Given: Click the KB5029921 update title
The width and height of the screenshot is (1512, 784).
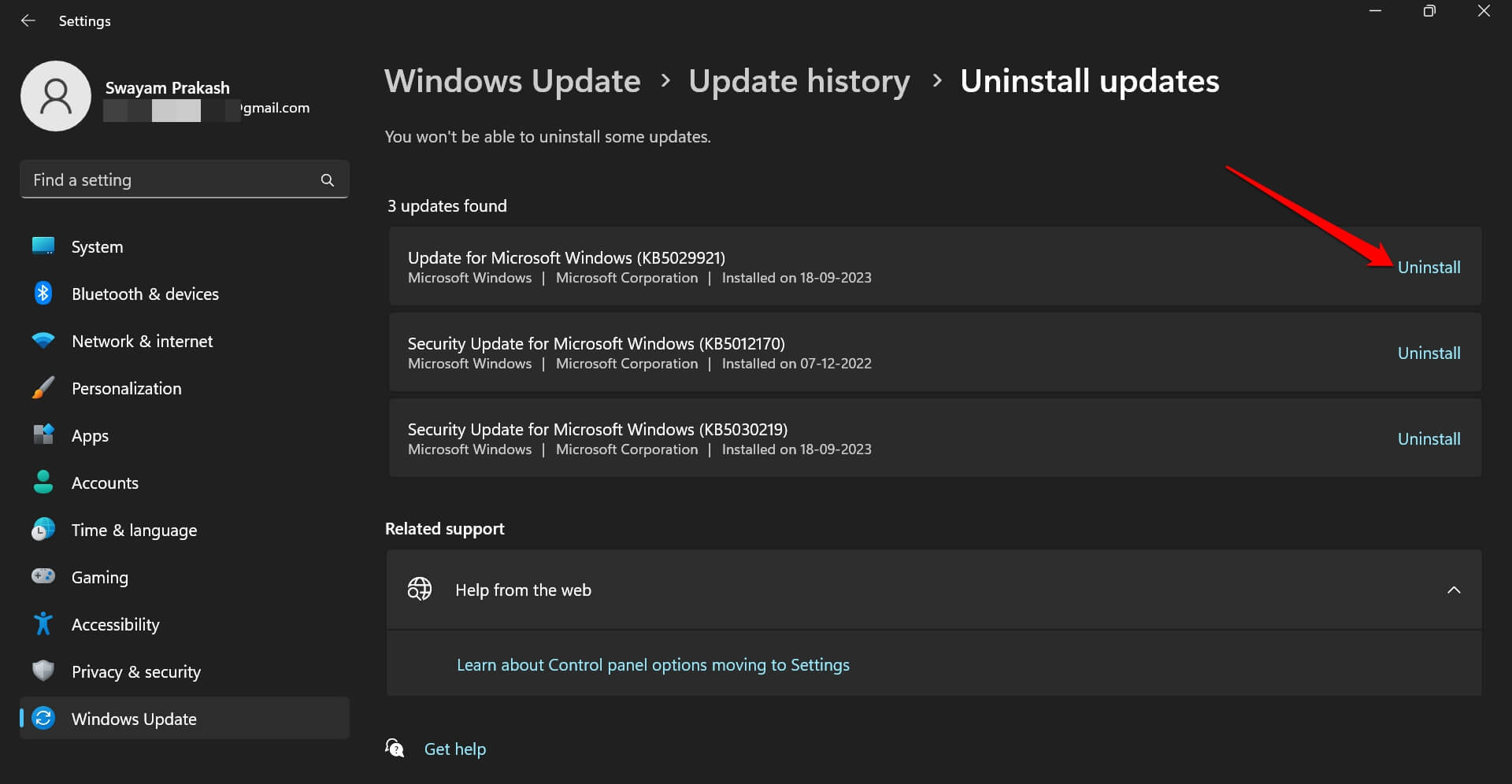Looking at the screenshot, I should (566, 257).
